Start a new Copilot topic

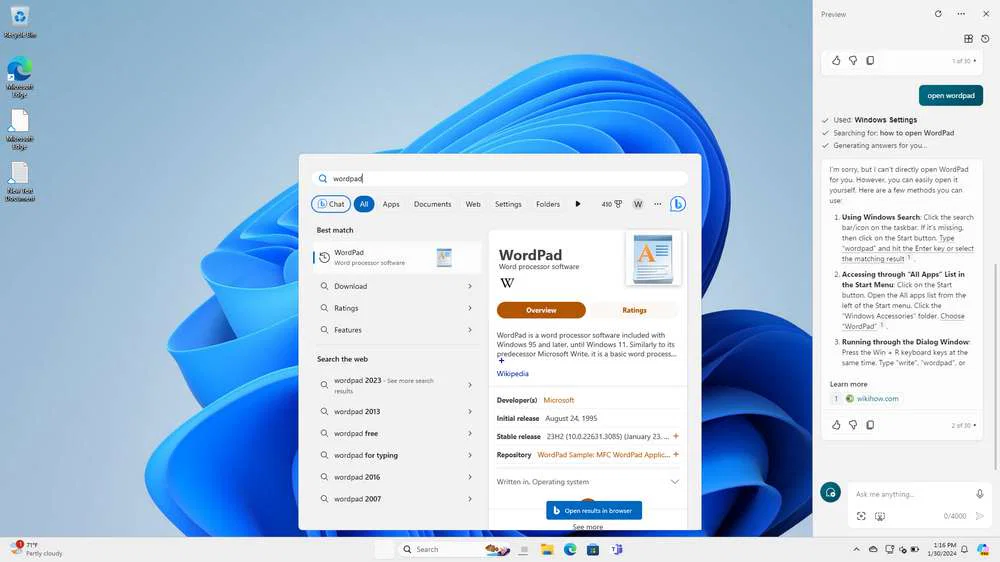(830, 492)
